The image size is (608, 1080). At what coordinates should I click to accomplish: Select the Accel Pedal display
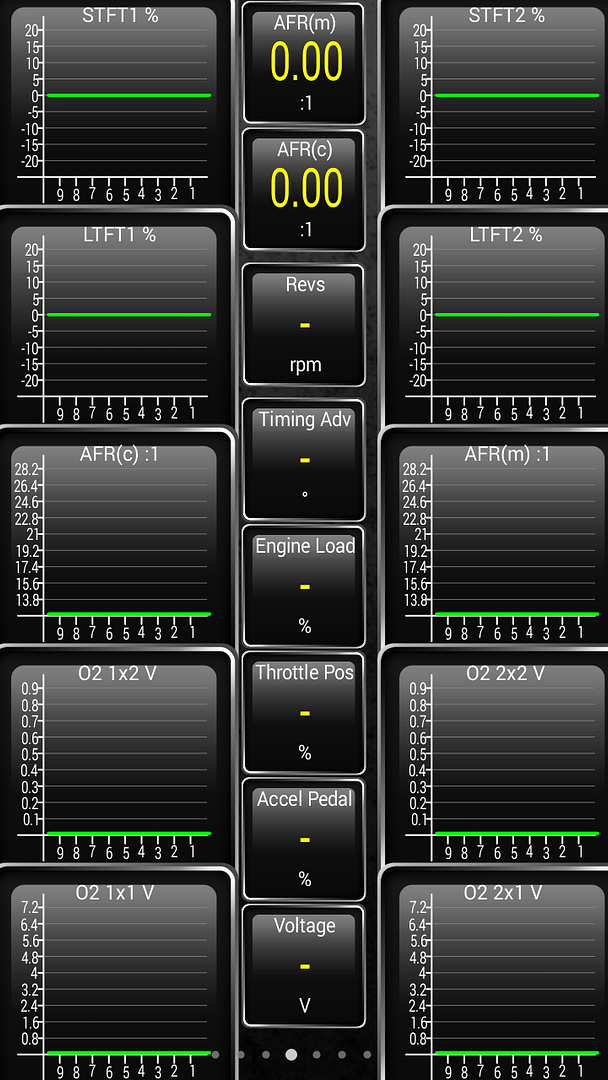(305, 839)
